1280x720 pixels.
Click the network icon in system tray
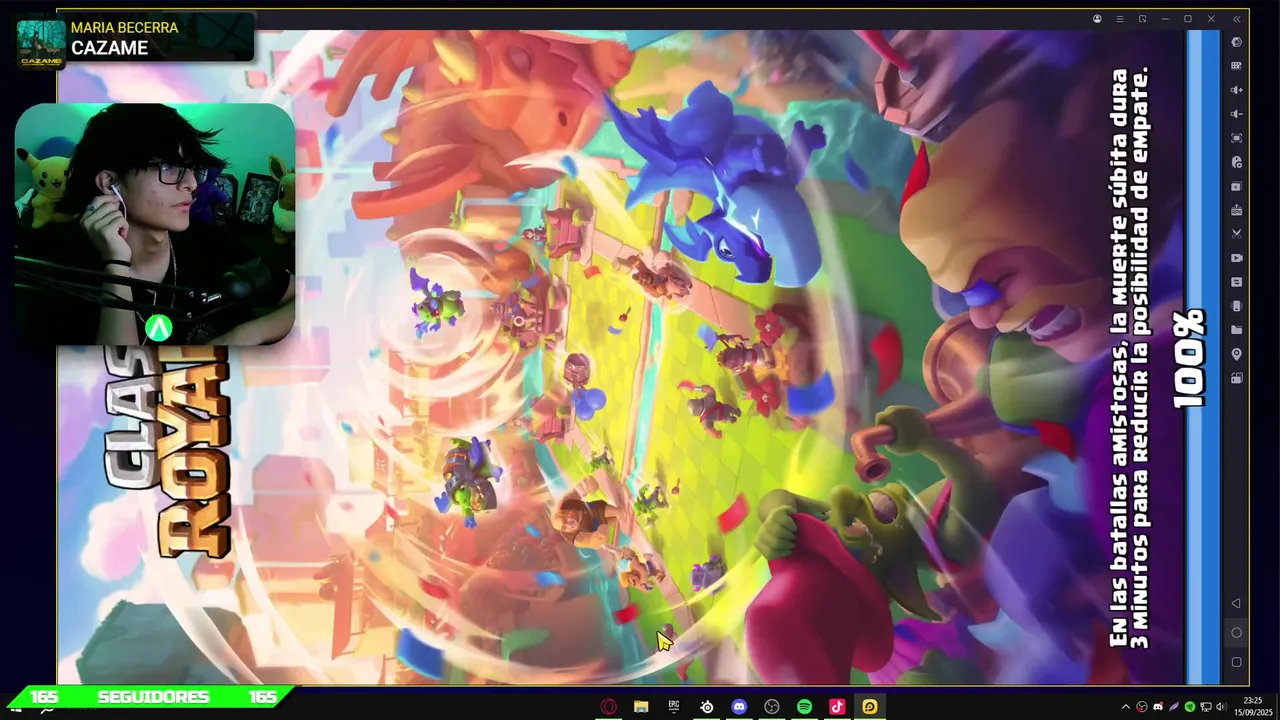(x=1206, y=707)
